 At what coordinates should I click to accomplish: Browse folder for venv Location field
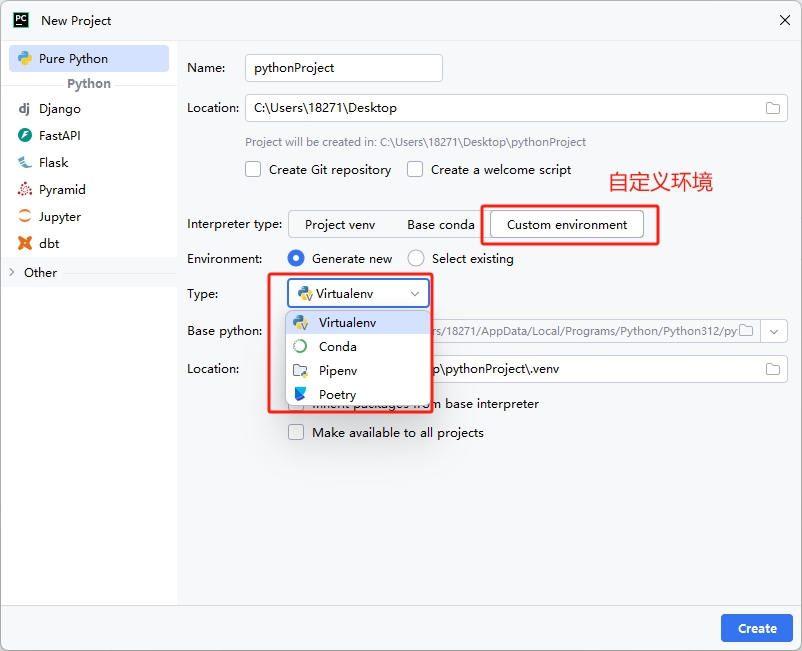(772, 369)
